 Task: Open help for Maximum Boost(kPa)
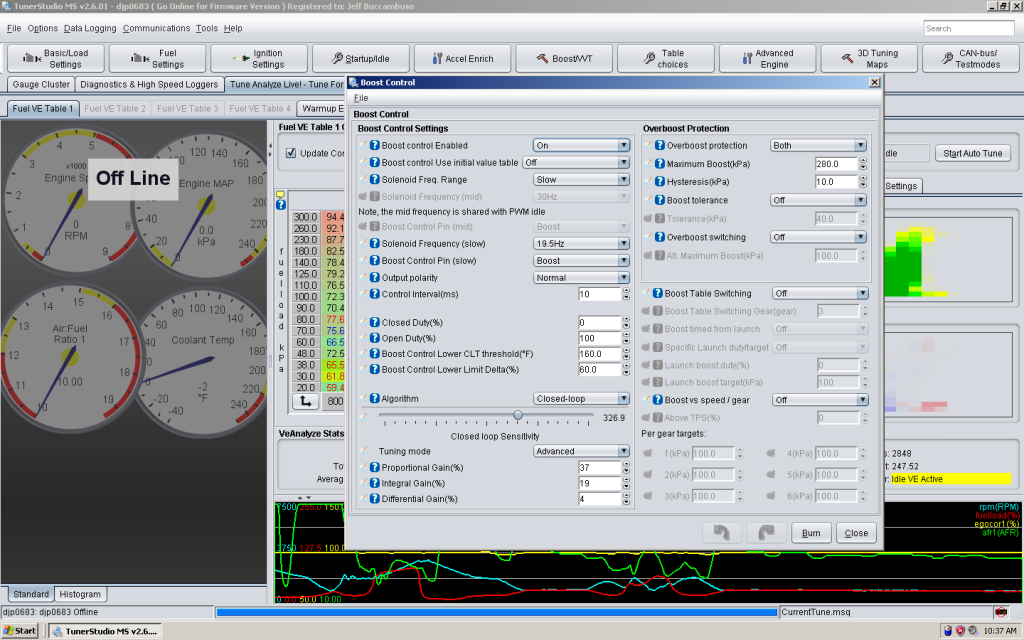click(660, 164)
